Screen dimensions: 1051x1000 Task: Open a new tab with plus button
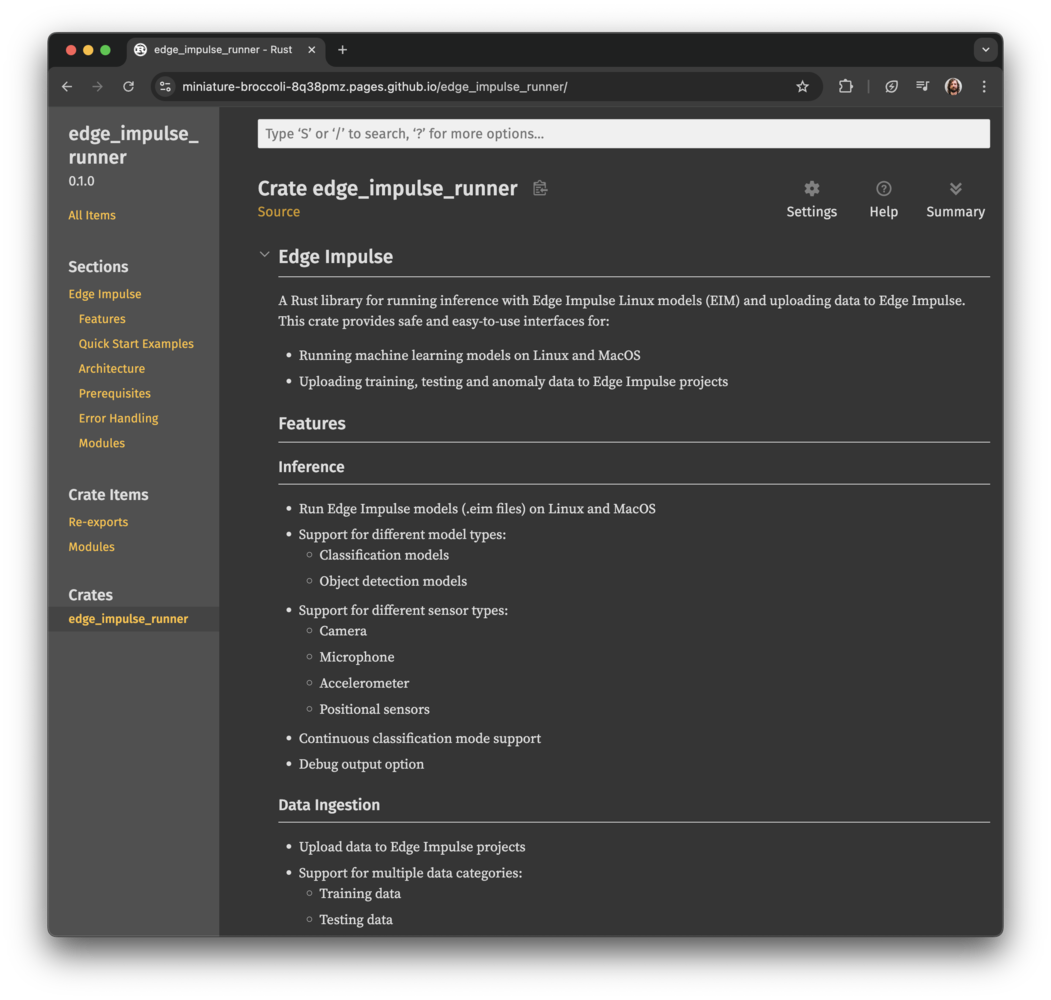coord(343,50)
